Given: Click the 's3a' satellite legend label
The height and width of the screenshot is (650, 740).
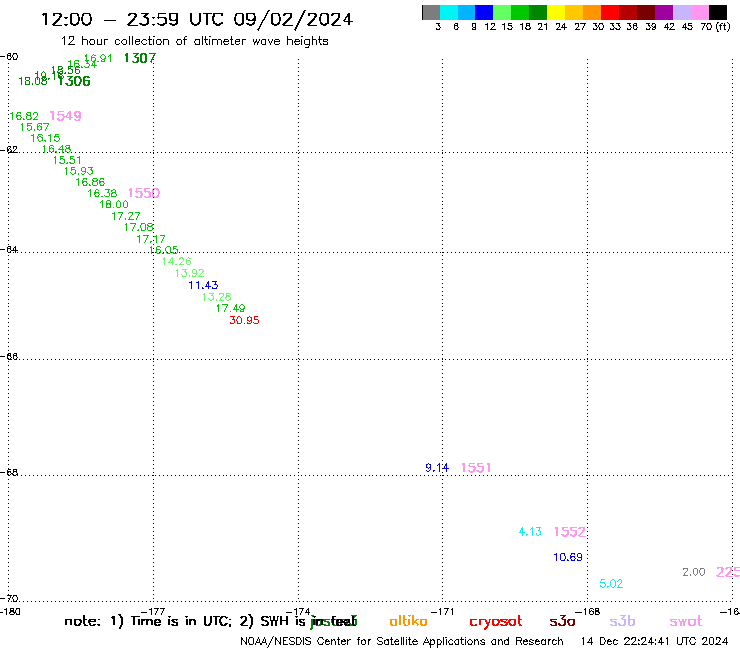Looking at the screenshot, I should pyautogui.click(x=563, y=622).
